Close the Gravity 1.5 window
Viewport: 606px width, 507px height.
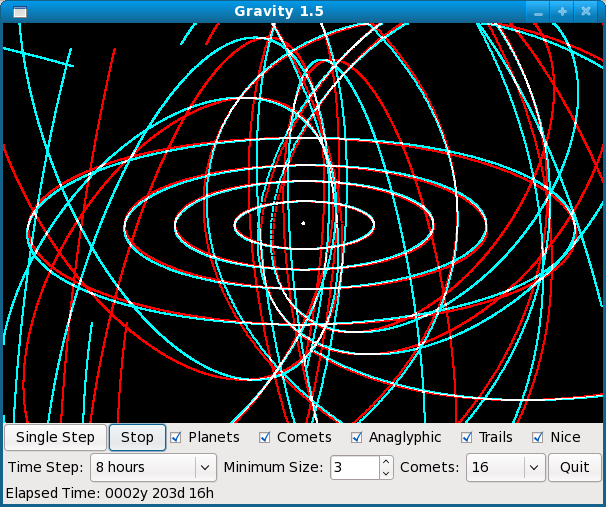tap(587, 11)
